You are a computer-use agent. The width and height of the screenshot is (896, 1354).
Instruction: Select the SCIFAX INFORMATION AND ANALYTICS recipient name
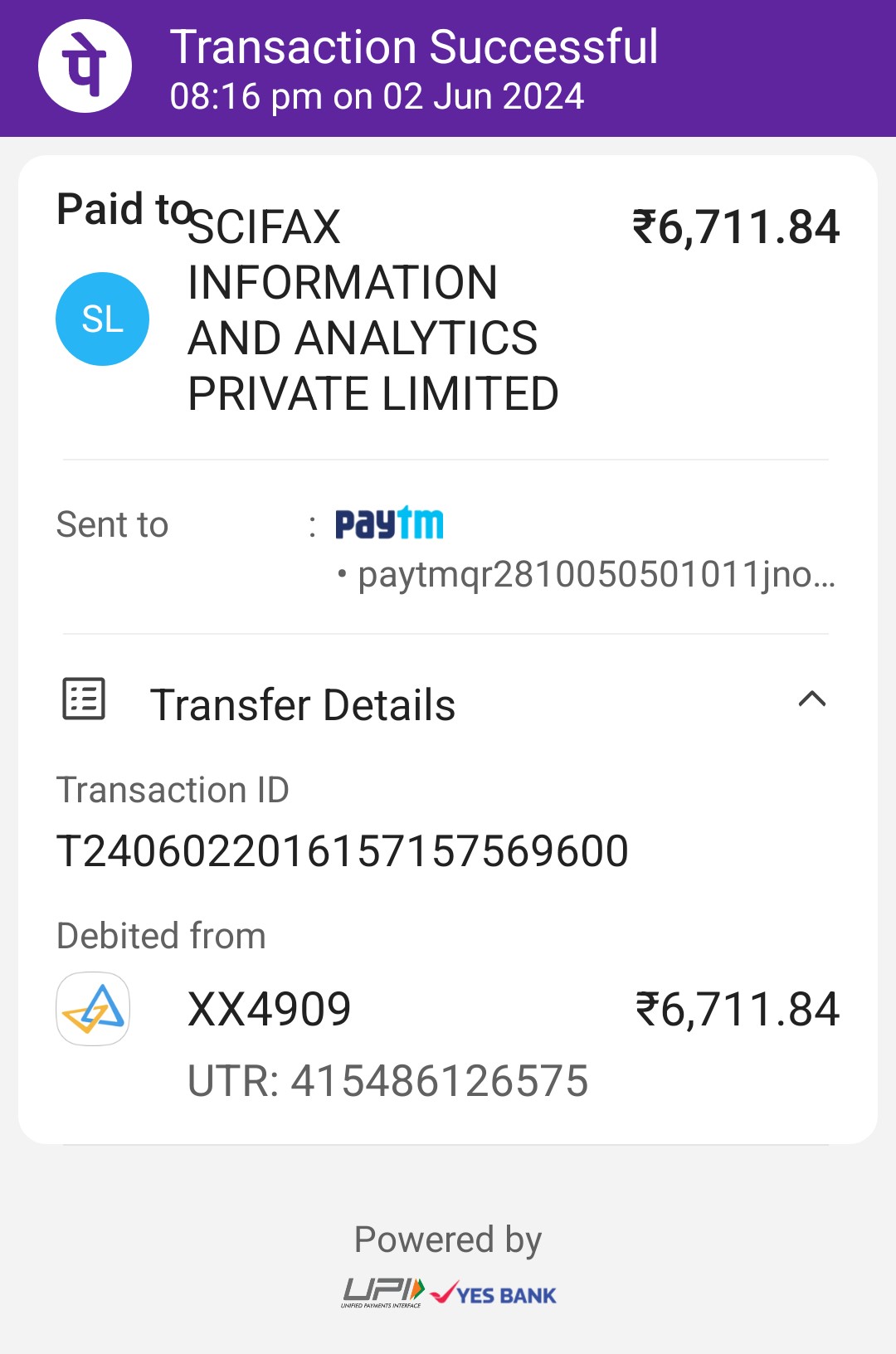click(373, 310)
